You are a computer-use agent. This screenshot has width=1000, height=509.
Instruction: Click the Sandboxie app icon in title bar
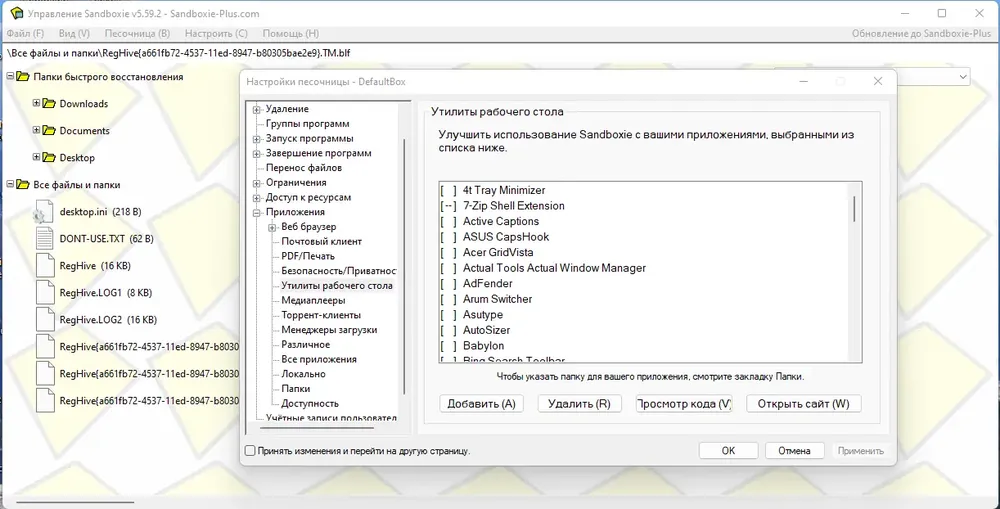coord(17,13)
